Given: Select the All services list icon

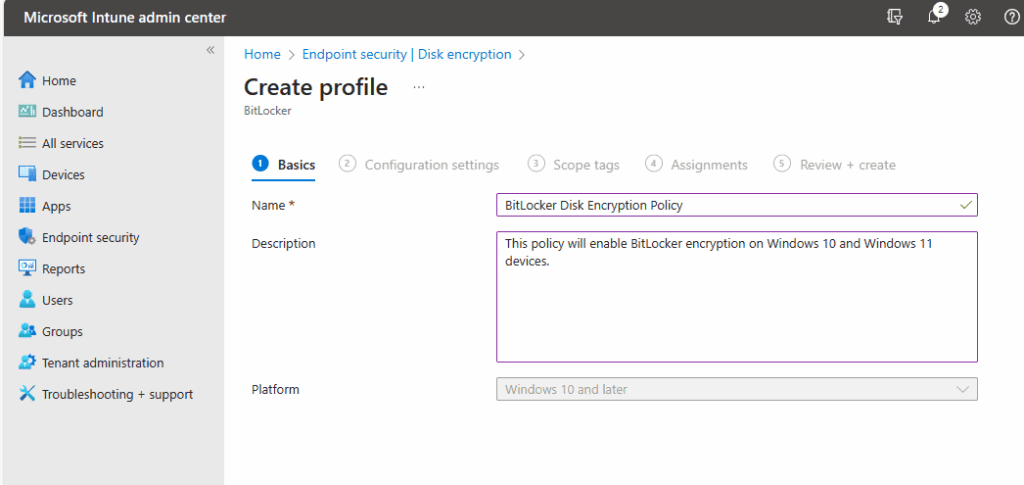Looking at the screenshot, I should coord(27,143).
